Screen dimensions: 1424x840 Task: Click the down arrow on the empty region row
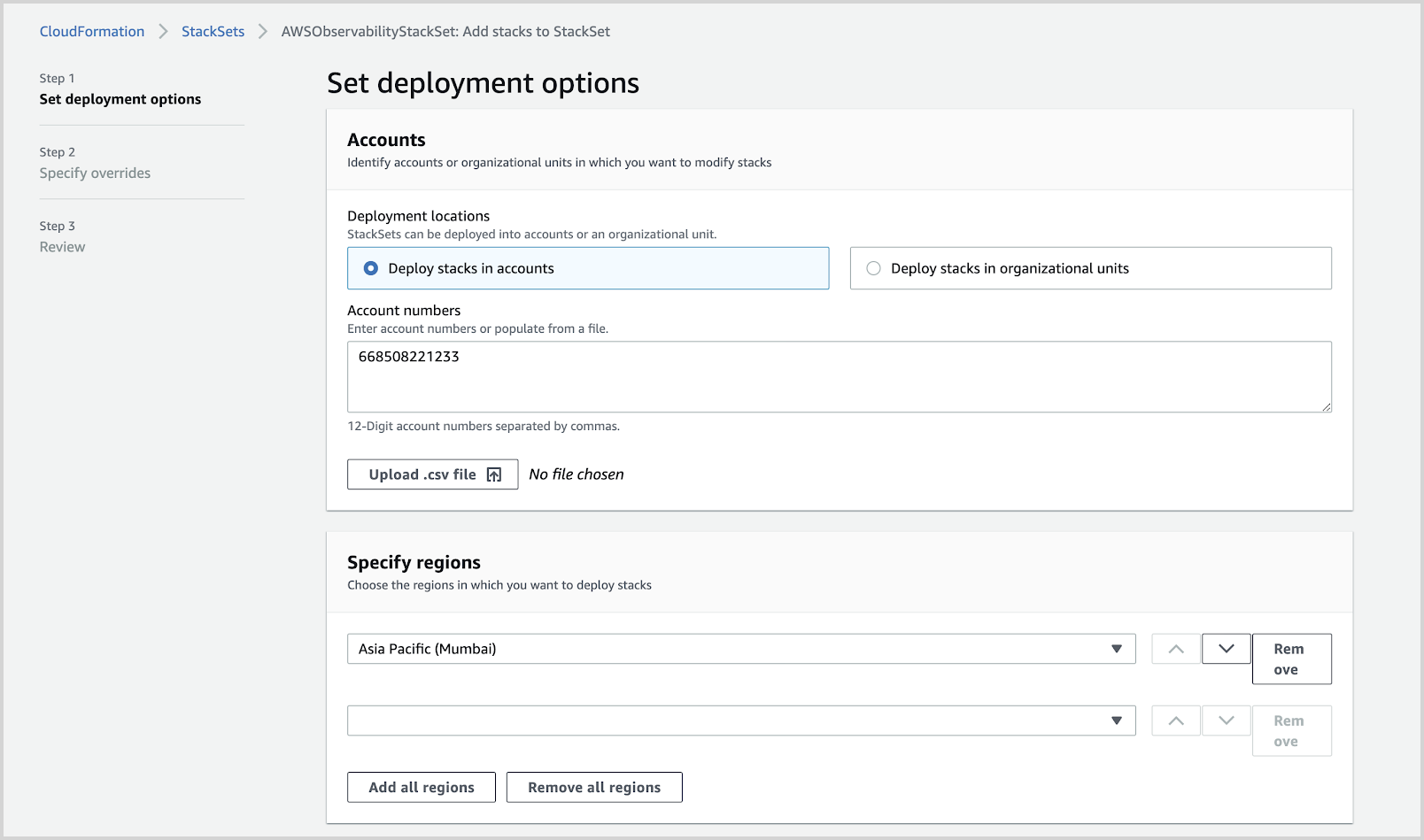pos(1226,720)
